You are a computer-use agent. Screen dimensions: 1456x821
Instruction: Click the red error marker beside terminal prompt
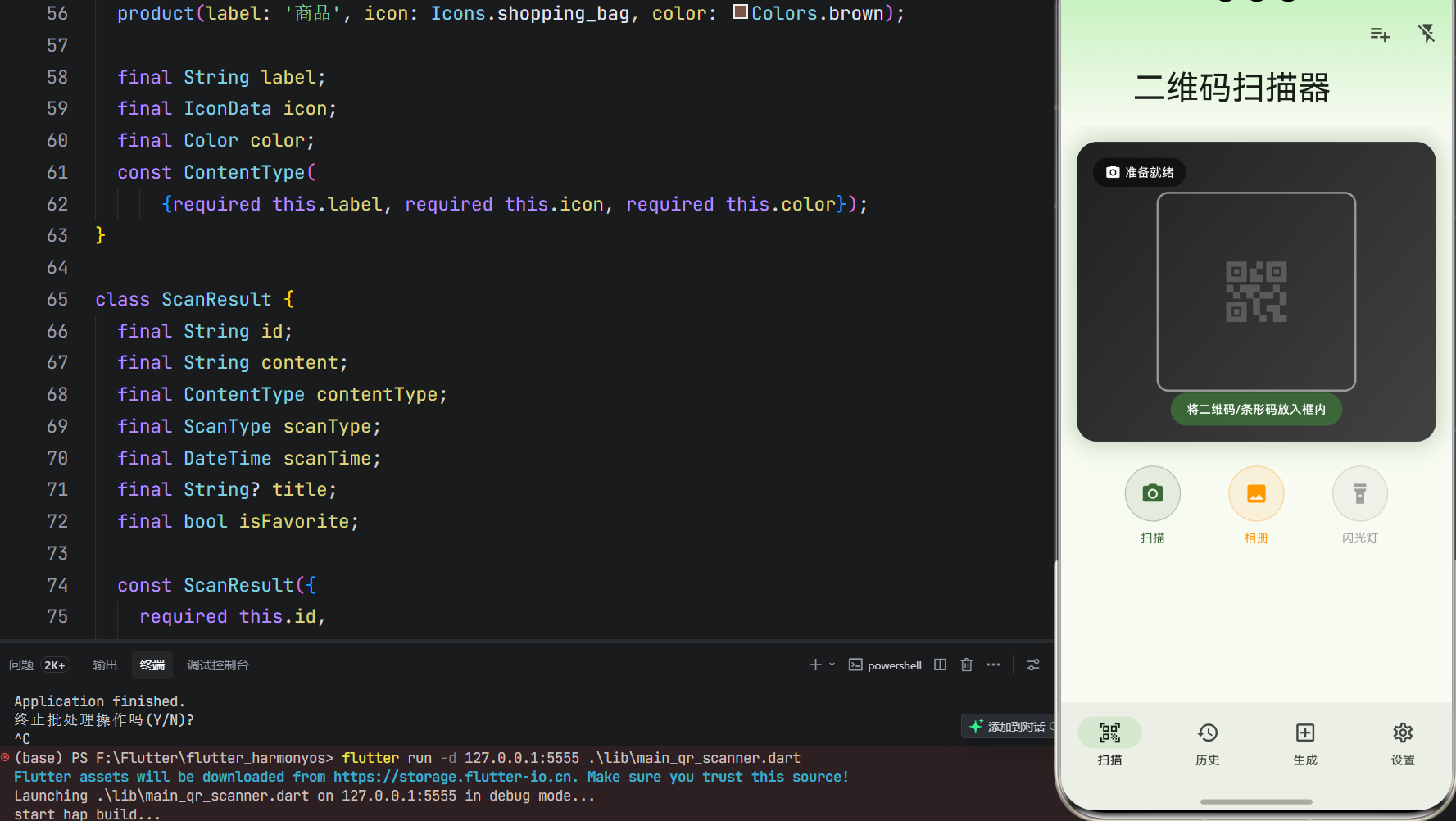(x=5, y=757)
